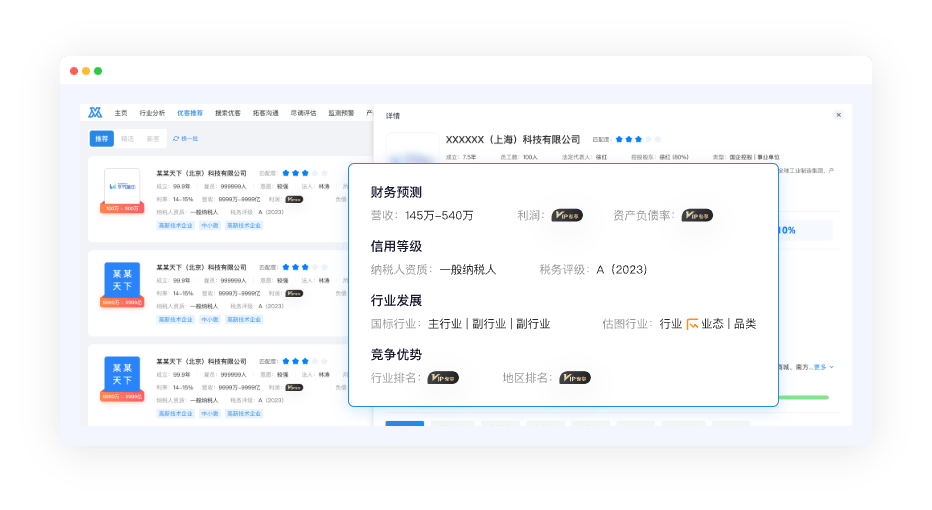Screen dimensions: 932x510
Task: Click the orange 100万-900万 badge
Action: point(122,208)
